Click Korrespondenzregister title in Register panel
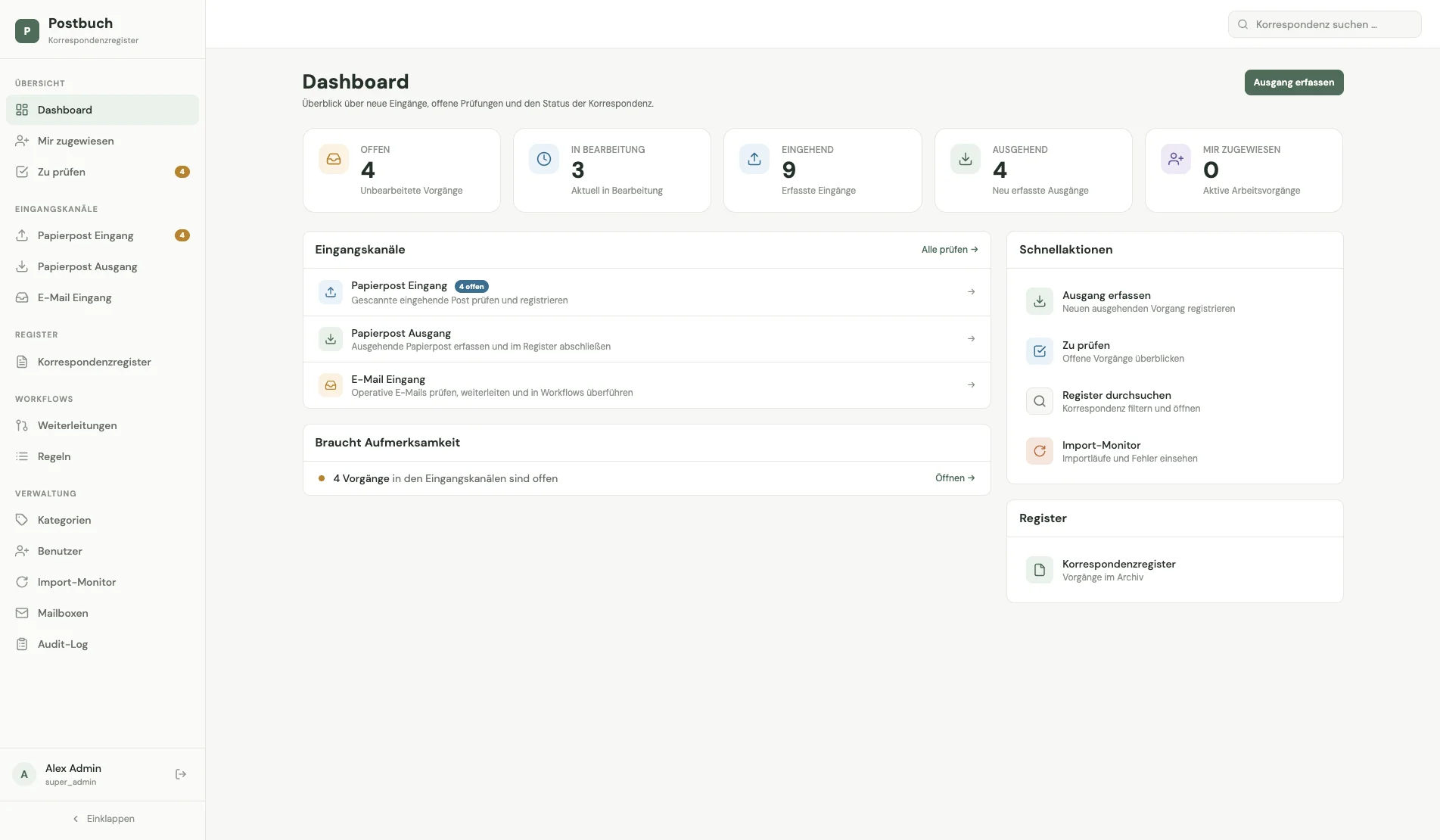Image resolution: width=1440 pixels, height=840 pixels. pyautogui.click(x=1118, y=564)
